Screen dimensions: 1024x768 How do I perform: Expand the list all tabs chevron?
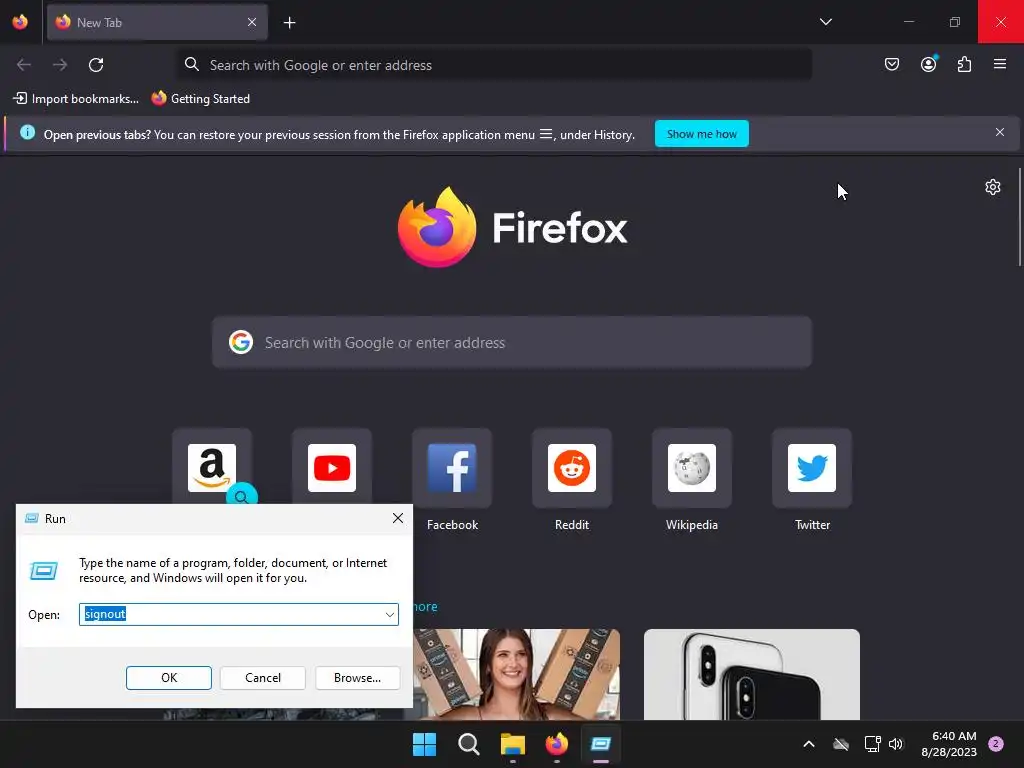tap(825, 22)
